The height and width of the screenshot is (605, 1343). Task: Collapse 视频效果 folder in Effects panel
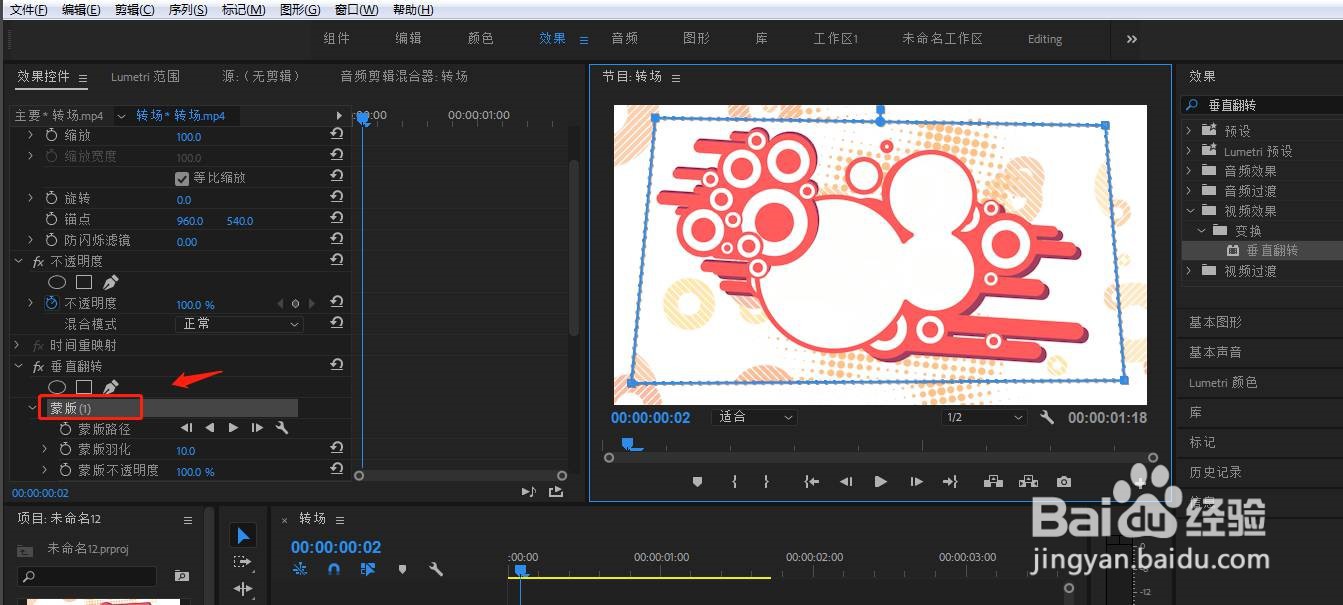point(1189,210)
